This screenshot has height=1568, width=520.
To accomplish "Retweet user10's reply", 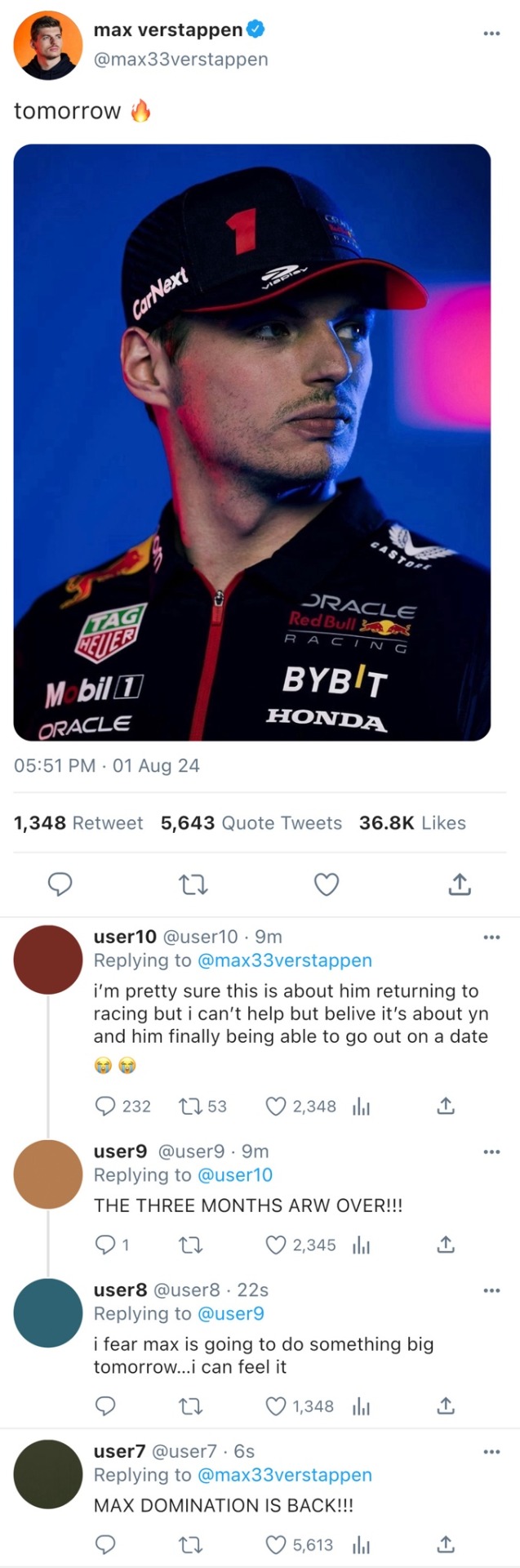I will [190, 1107].
